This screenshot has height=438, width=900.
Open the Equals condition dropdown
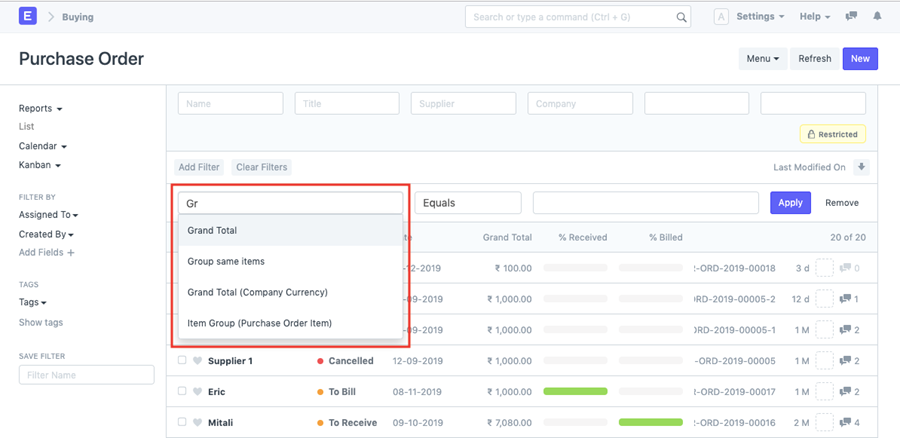tap(468, 203)
